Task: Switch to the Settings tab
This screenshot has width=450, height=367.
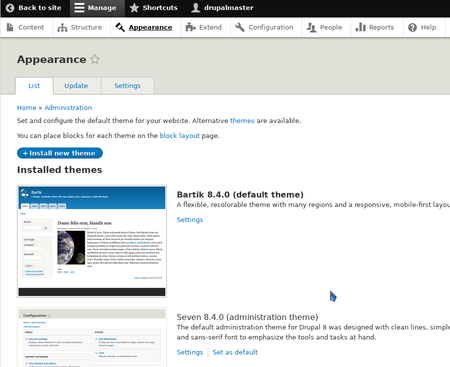Action: coord(128,86)
